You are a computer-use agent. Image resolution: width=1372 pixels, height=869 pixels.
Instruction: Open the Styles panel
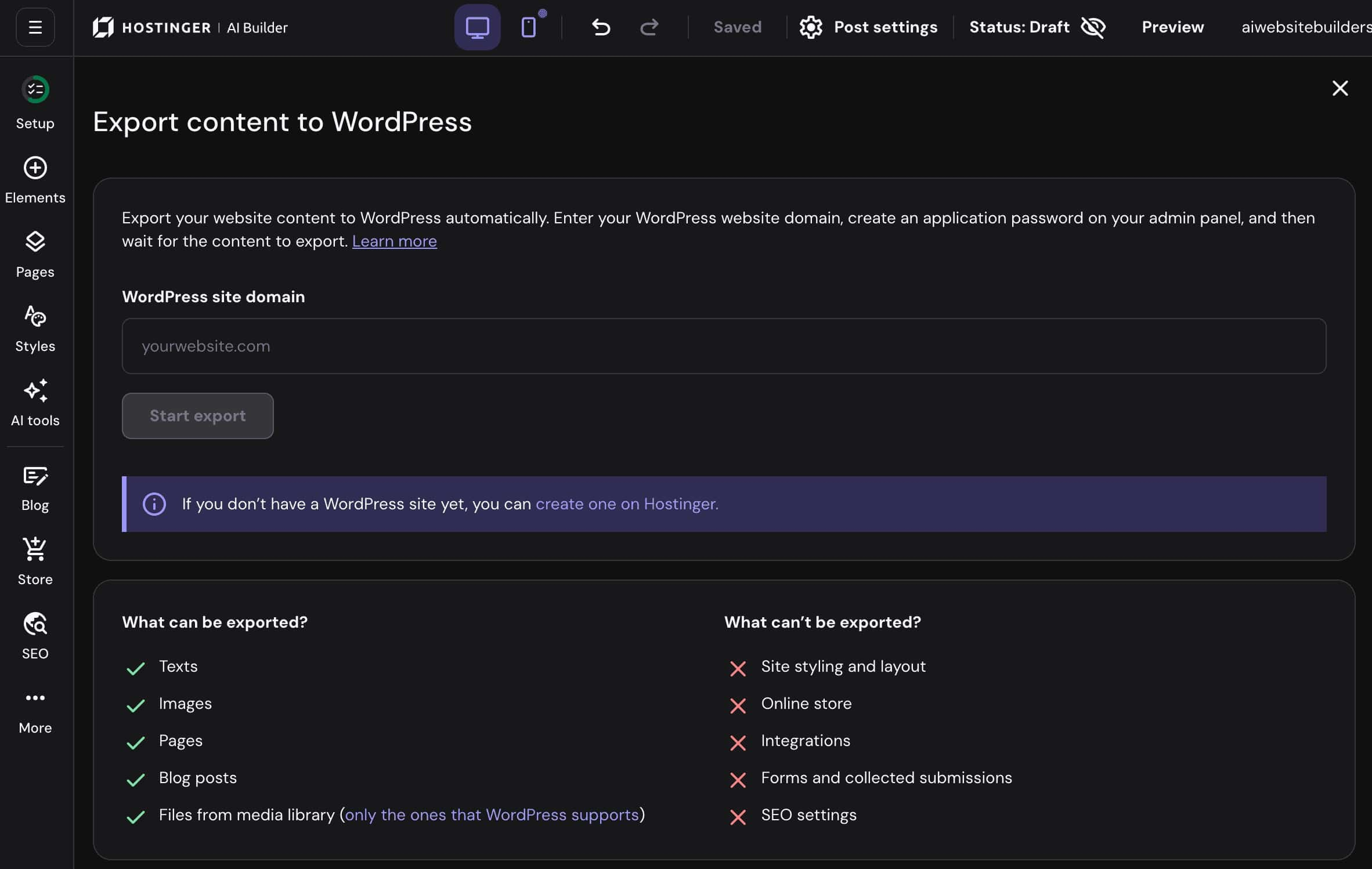coord(35,329)
